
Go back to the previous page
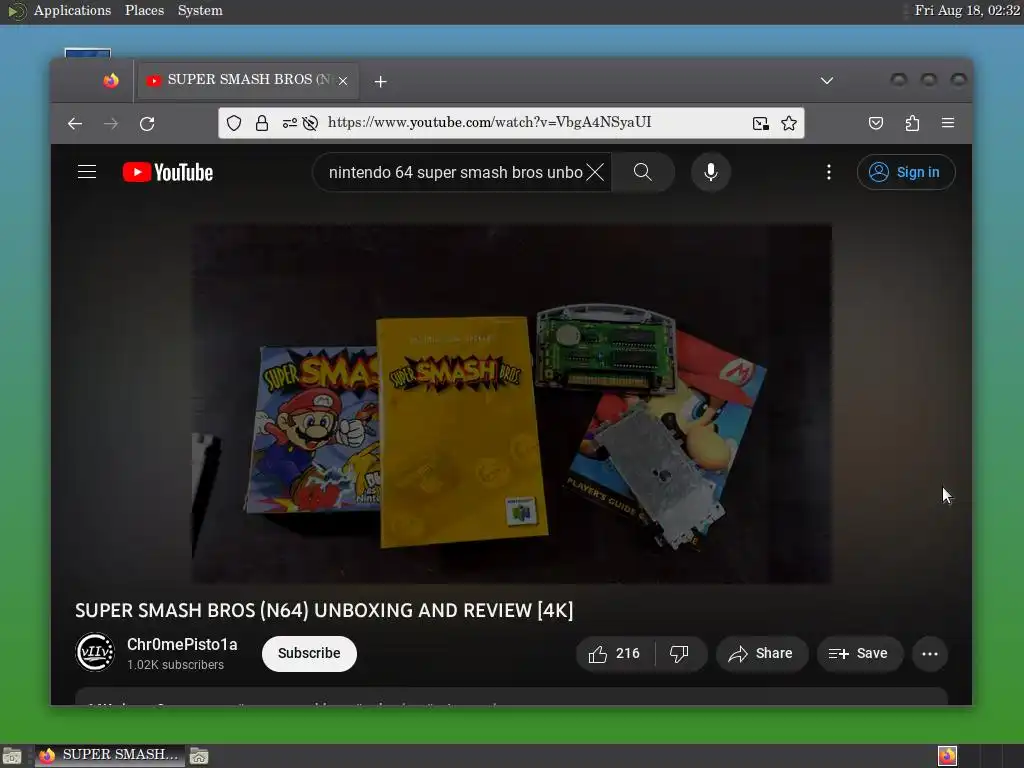click(x=74, y=123)
